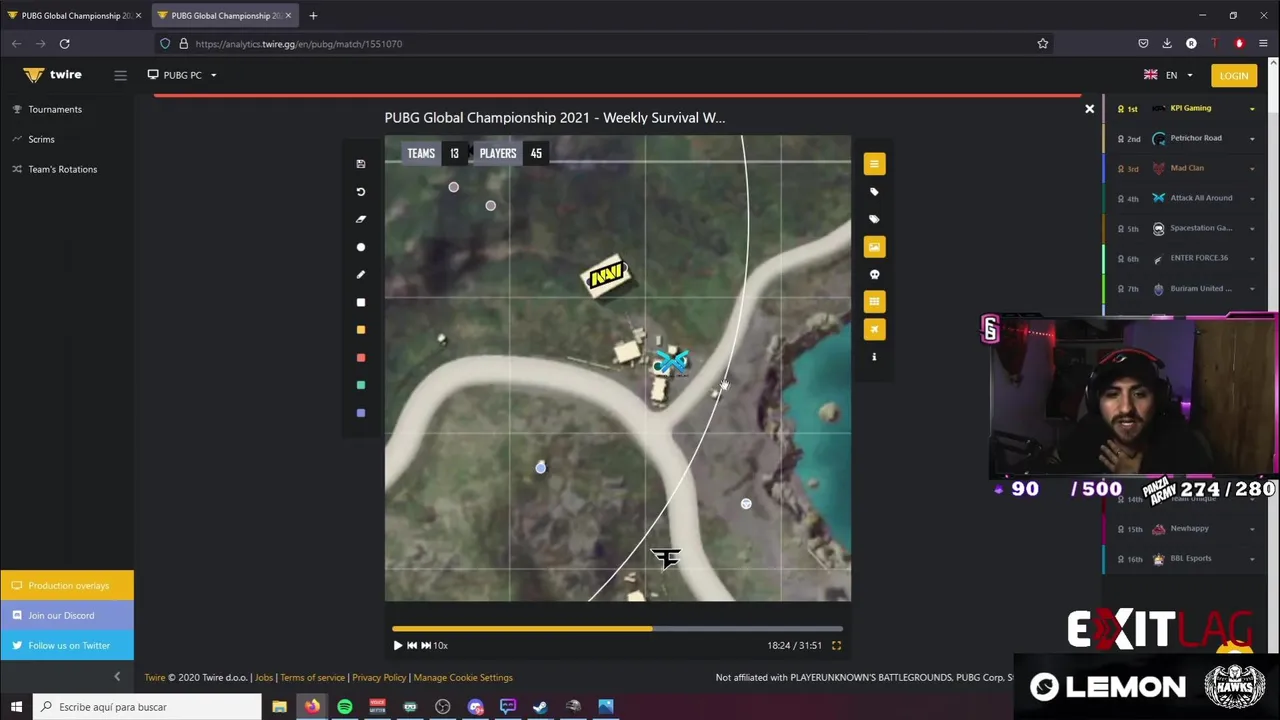Screen dimensions: 1280x720
Task: Expand the Mad Clan team row
Action: [x=1252, y=169]
